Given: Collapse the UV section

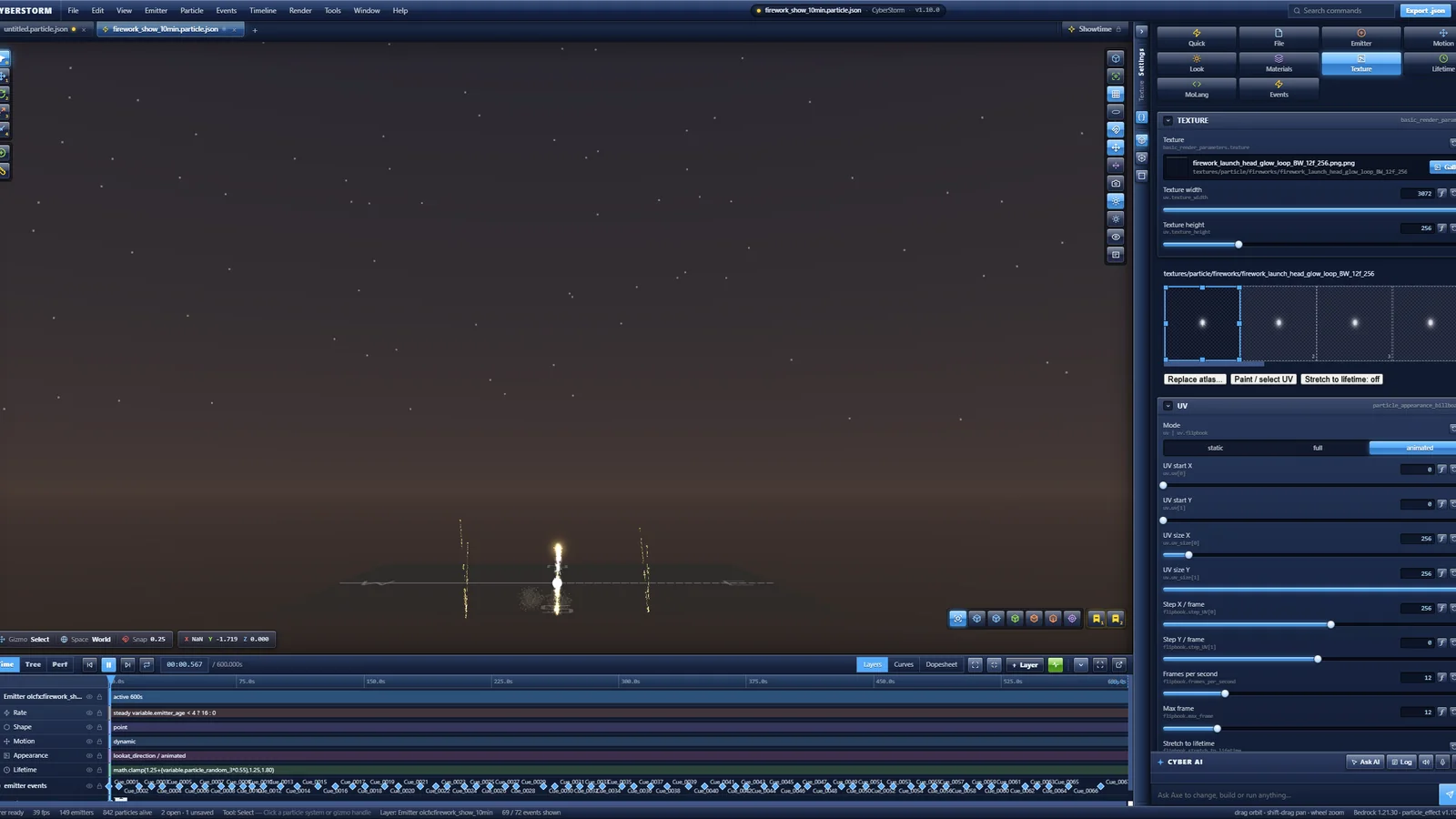Looking at the screenshot, I should 1168,406.
